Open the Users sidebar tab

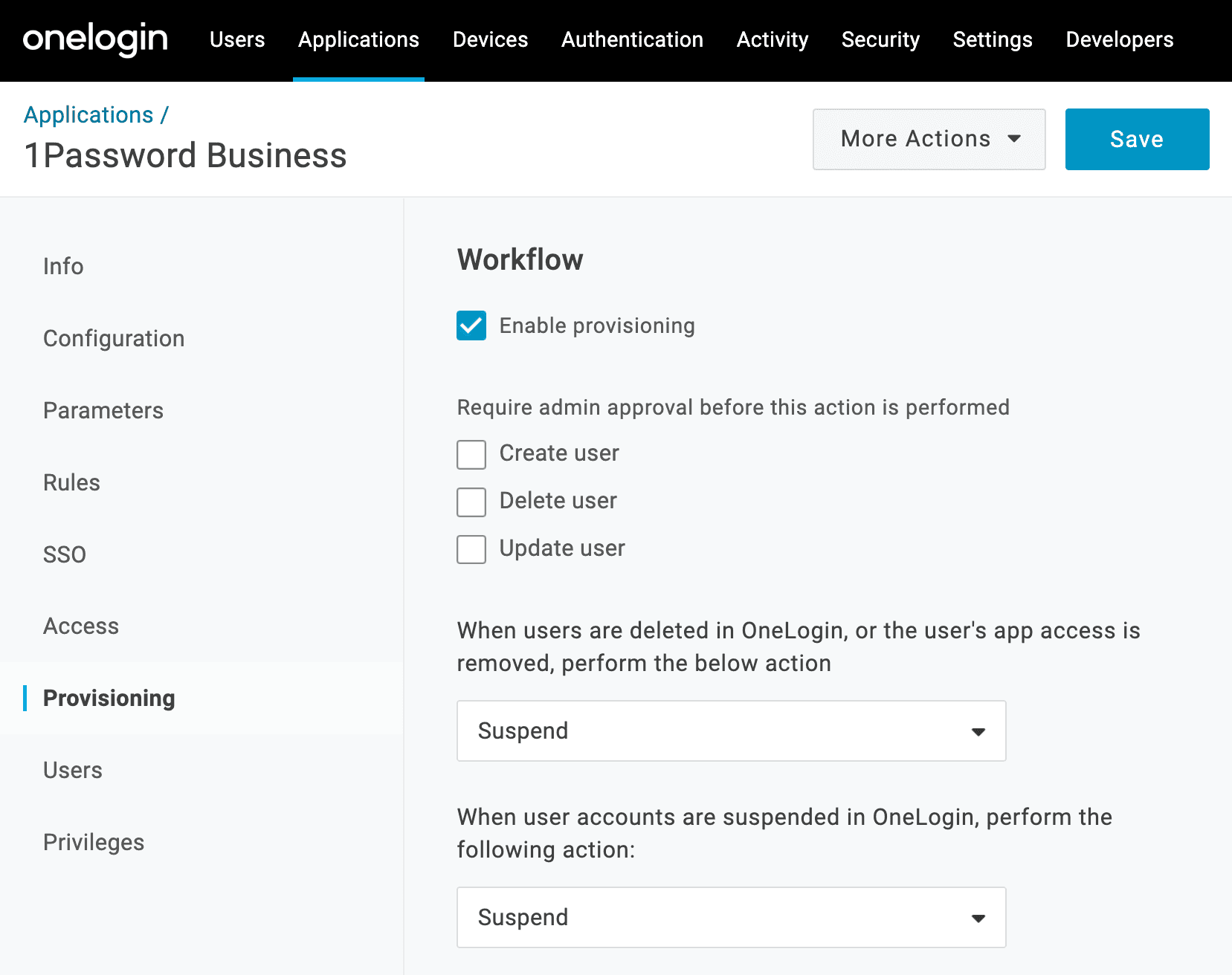click(x=73, y=770)
